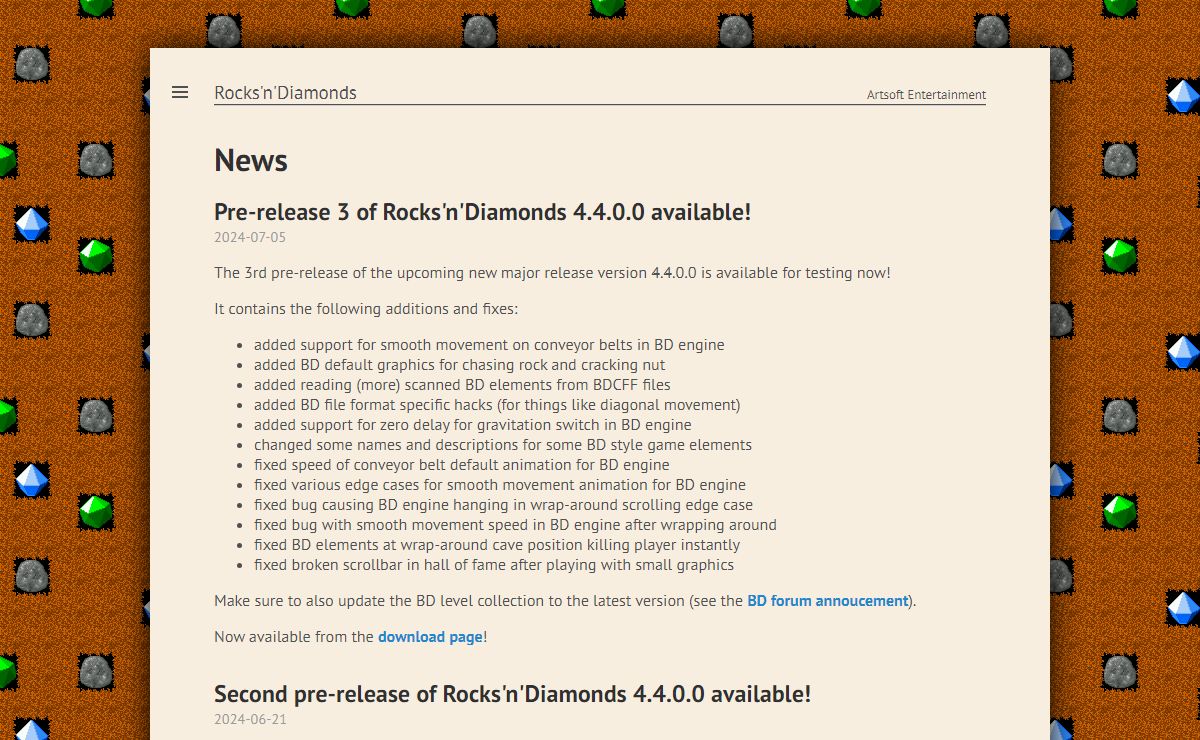The height and width of the screenshot is (740, 1200).
Task: Click the line about conveyor belt animation speed
Action: pos(462,465)
